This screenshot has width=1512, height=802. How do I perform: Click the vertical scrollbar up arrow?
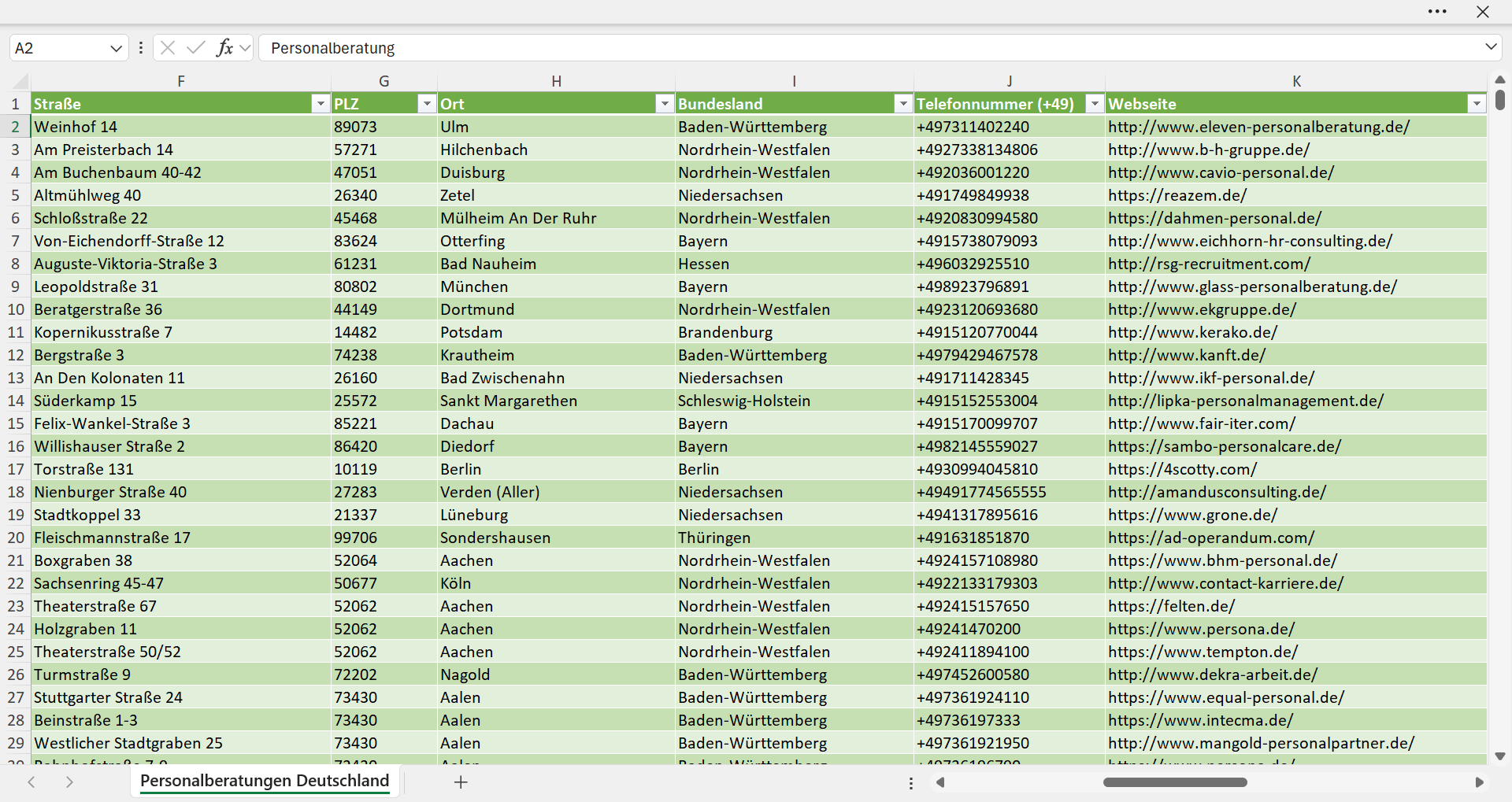tap(1499, 79)
